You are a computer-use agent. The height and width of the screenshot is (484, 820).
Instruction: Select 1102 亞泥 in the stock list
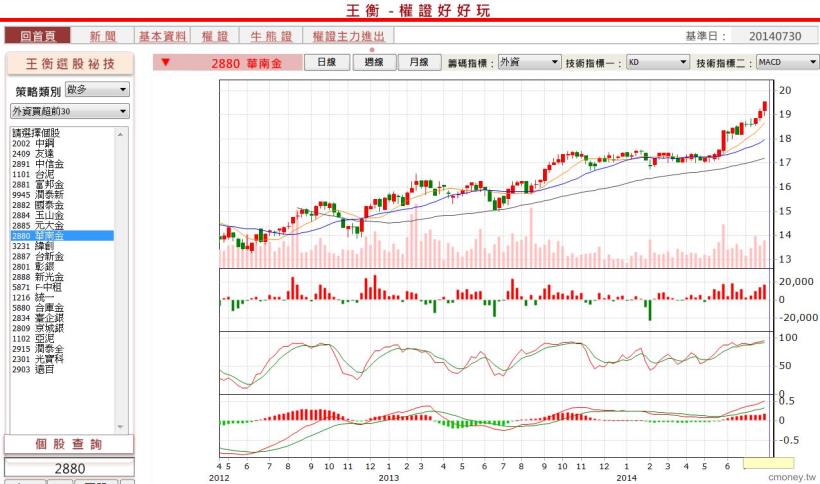[62, 339]
